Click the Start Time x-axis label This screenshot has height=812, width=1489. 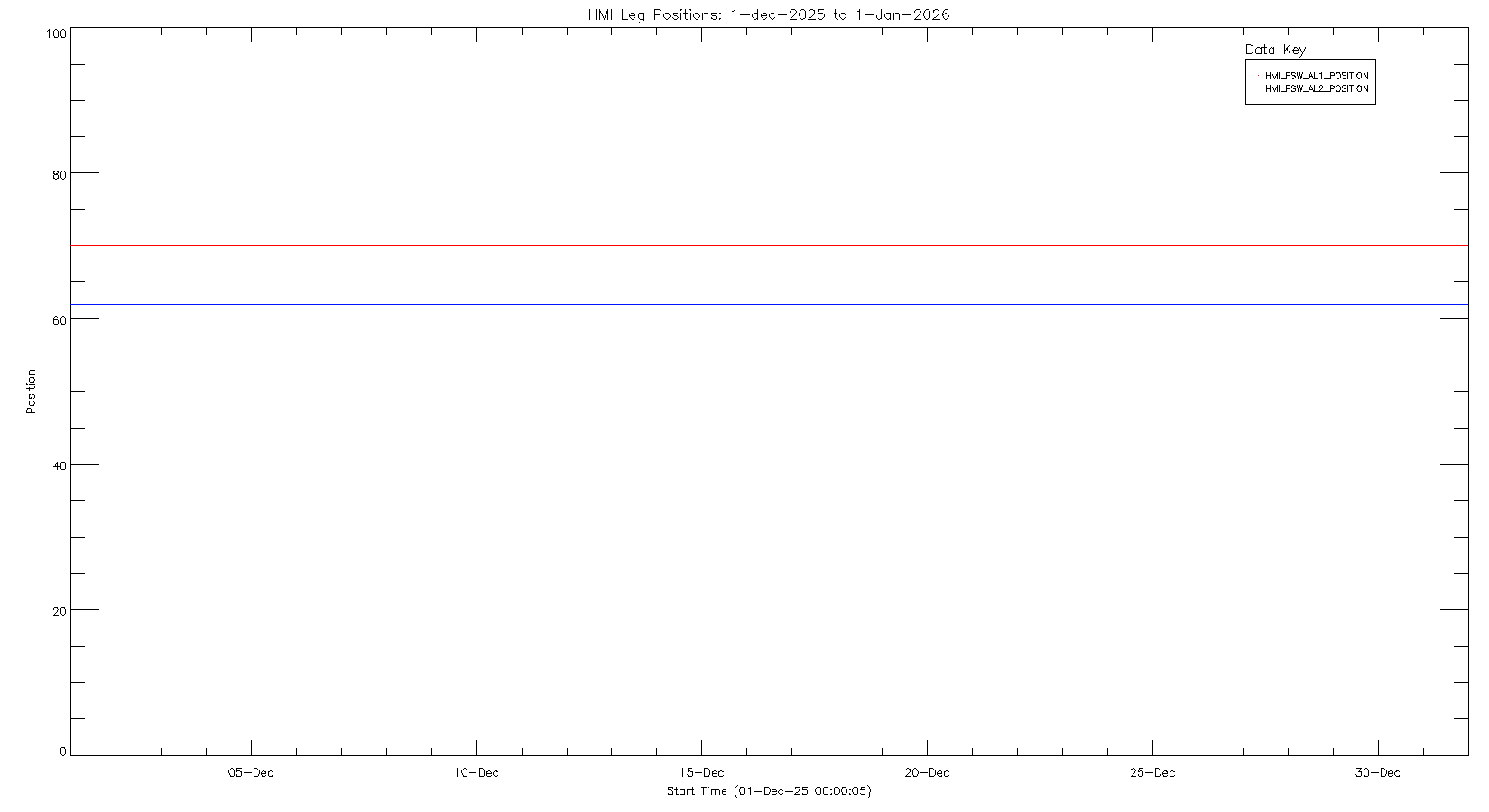click(769, 791)
